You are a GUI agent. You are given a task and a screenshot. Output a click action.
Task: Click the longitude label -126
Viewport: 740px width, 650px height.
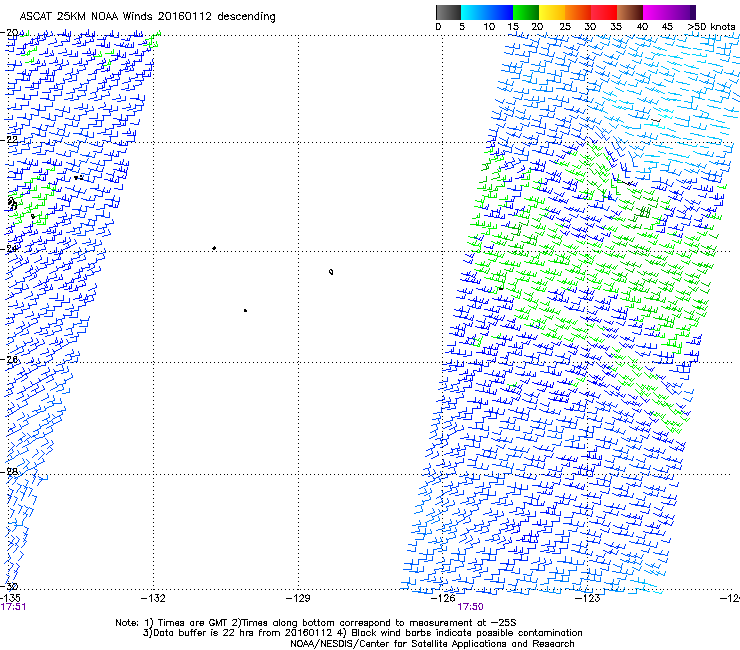tap(443, 599)
